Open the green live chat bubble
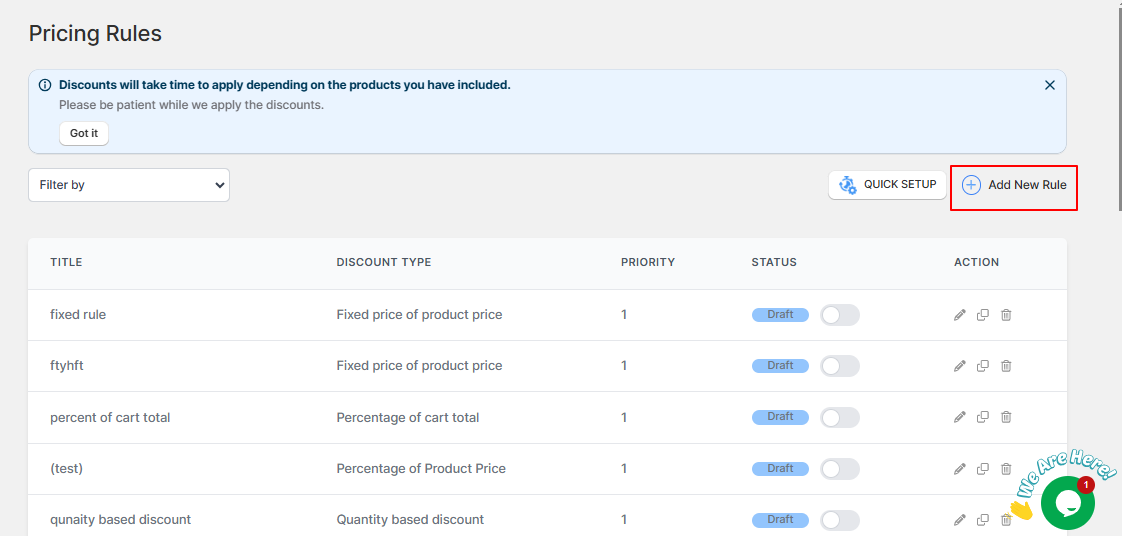The width and height of the screenshot is (1122, 536). point(1068,503)
